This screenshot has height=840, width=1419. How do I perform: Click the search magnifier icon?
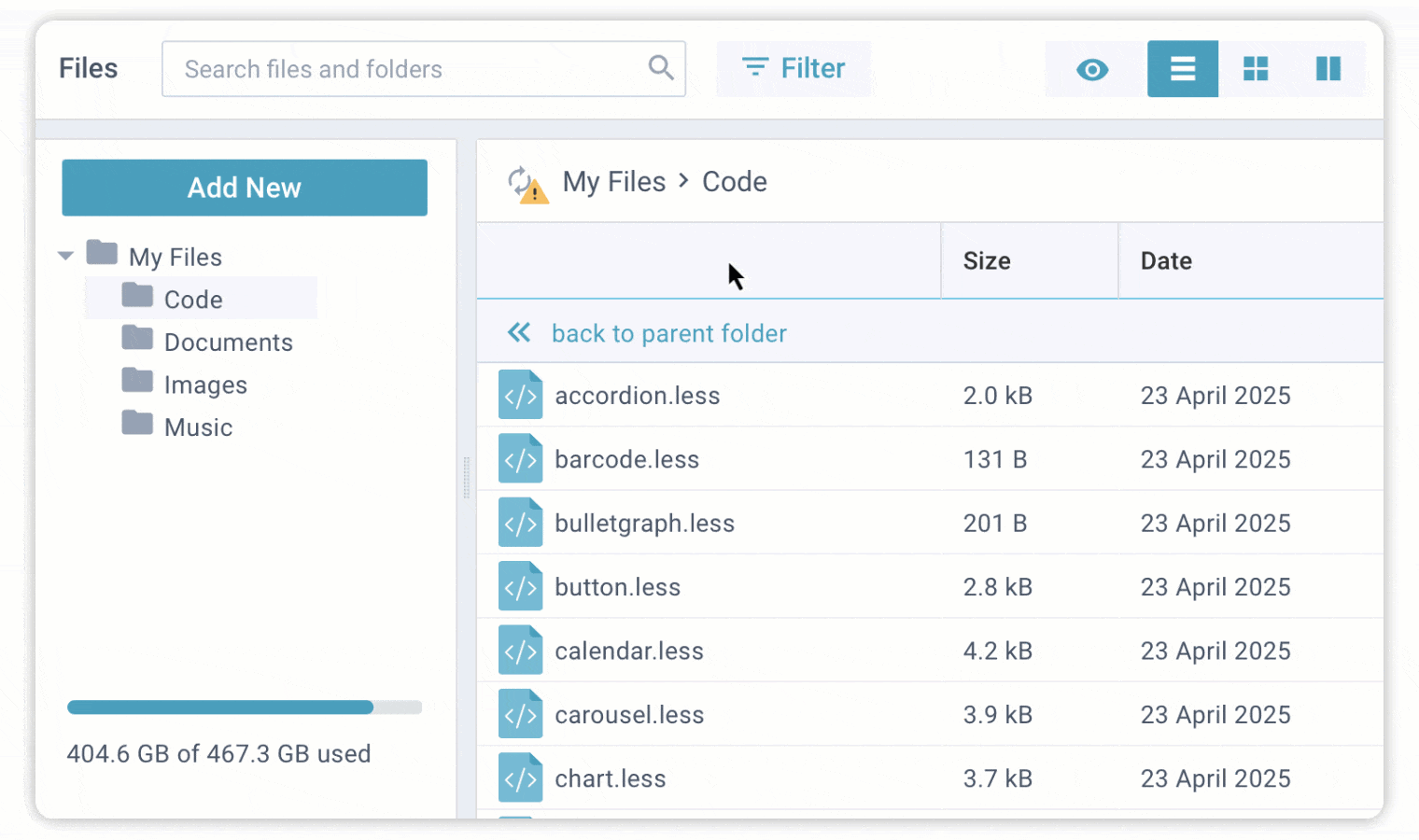point(661,67)
